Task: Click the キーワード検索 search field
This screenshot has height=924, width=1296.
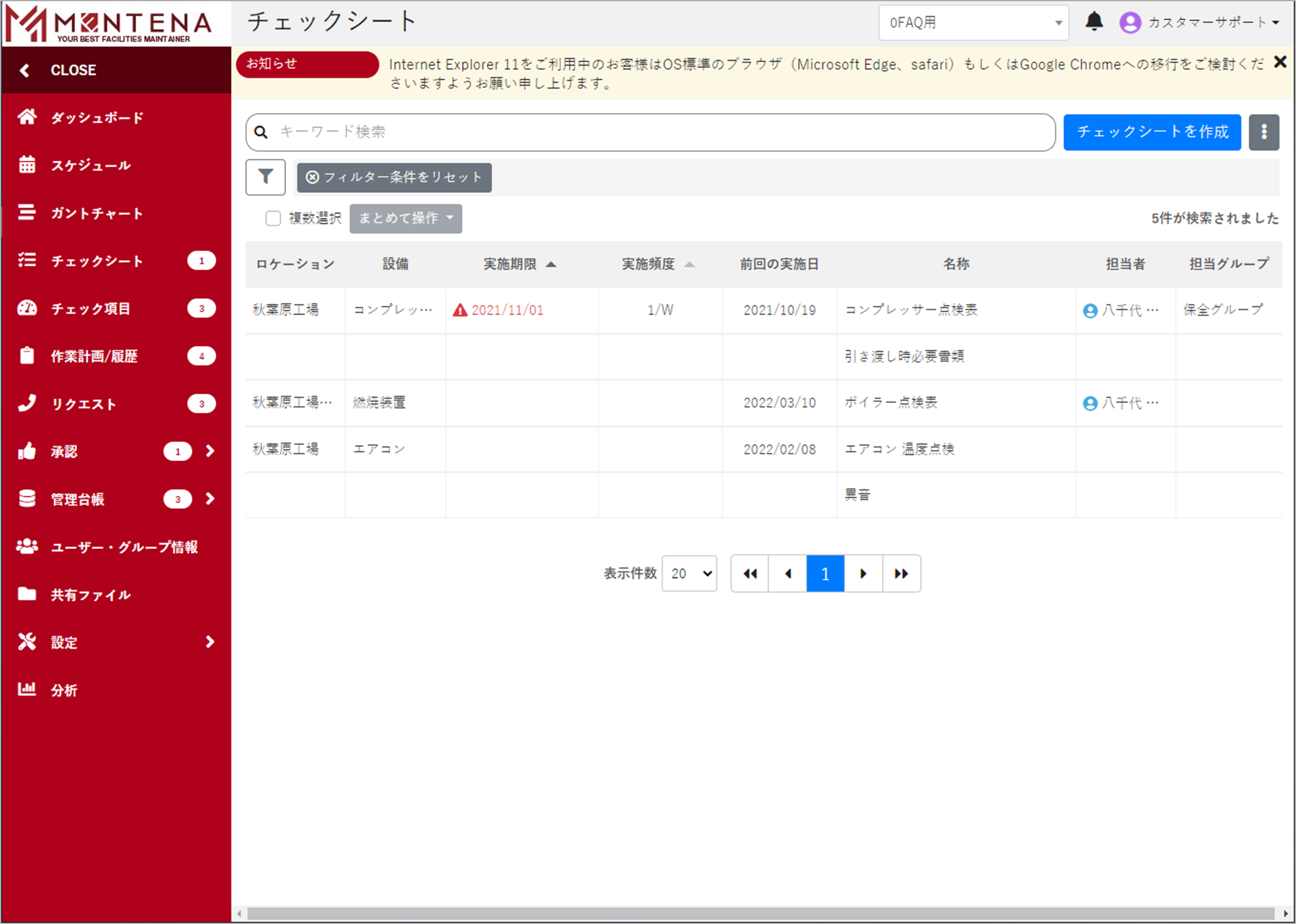Action: point(660,132)
